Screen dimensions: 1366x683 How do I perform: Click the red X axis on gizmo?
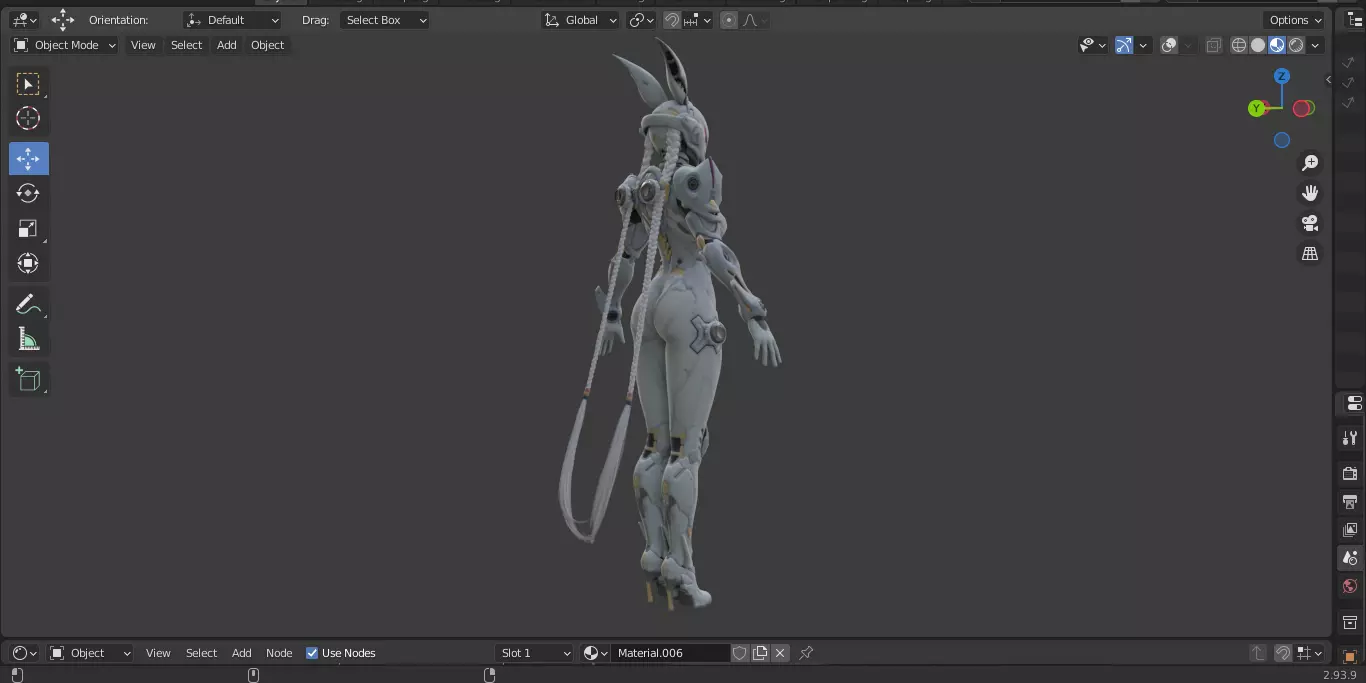[x=1301, y=108]
